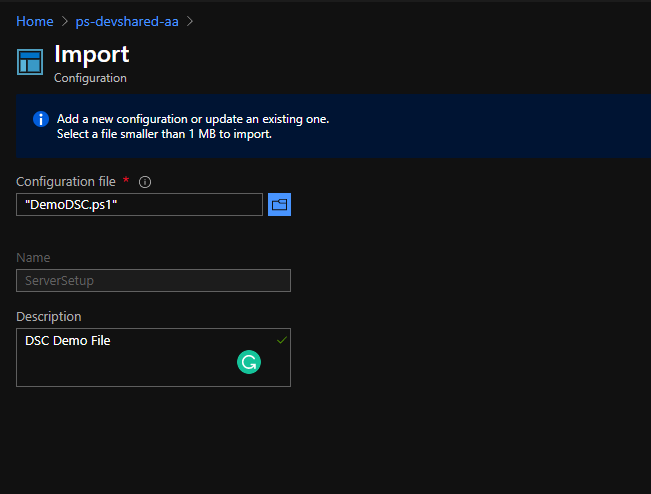651x494 pixels.
Task: Click the disabled Name field showing ServerSetup
Action: pyautogui.click(x=153, y=281)
